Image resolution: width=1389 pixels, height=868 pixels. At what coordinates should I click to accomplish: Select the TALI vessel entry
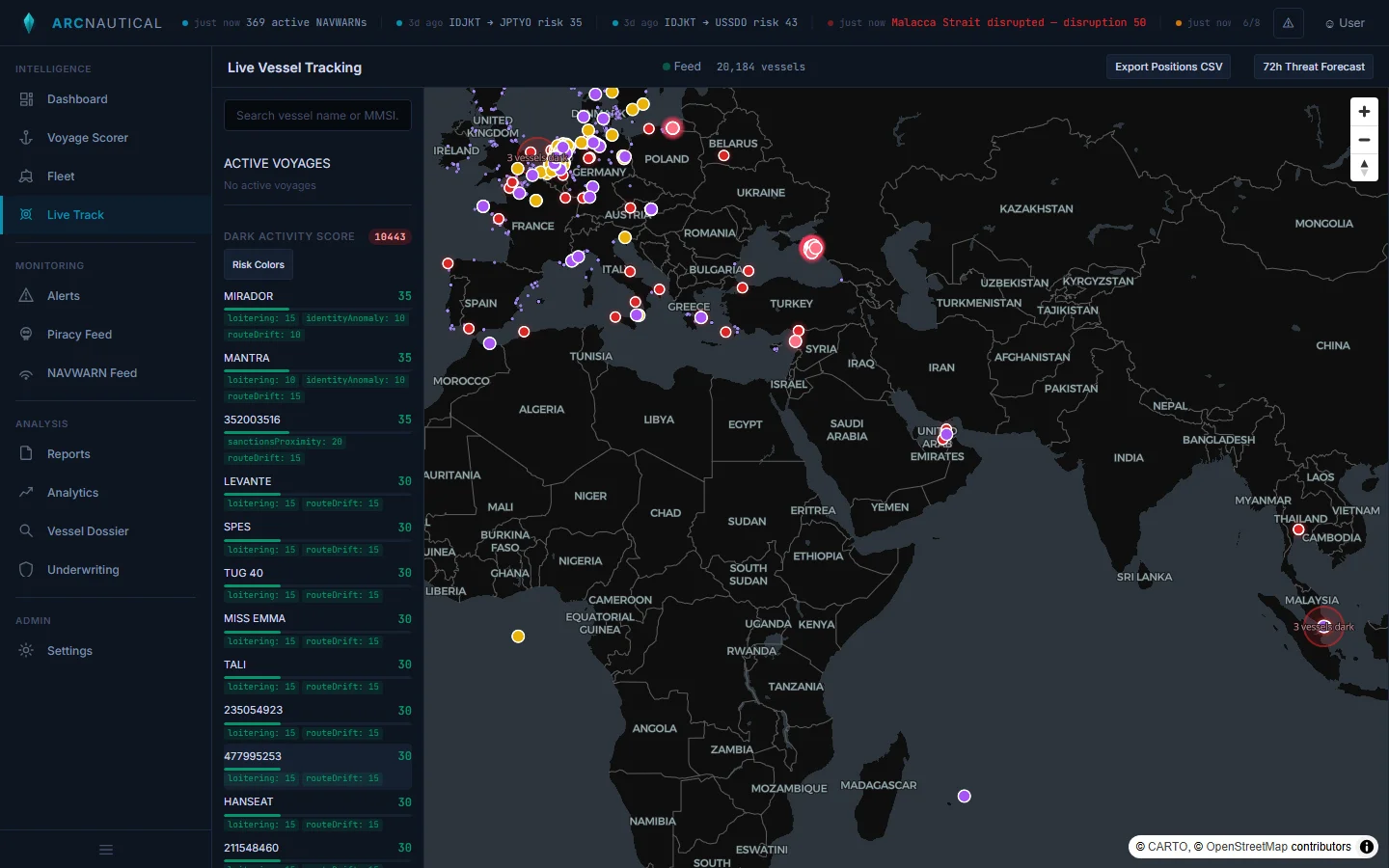pyautogui.click(x=317, y=675)
